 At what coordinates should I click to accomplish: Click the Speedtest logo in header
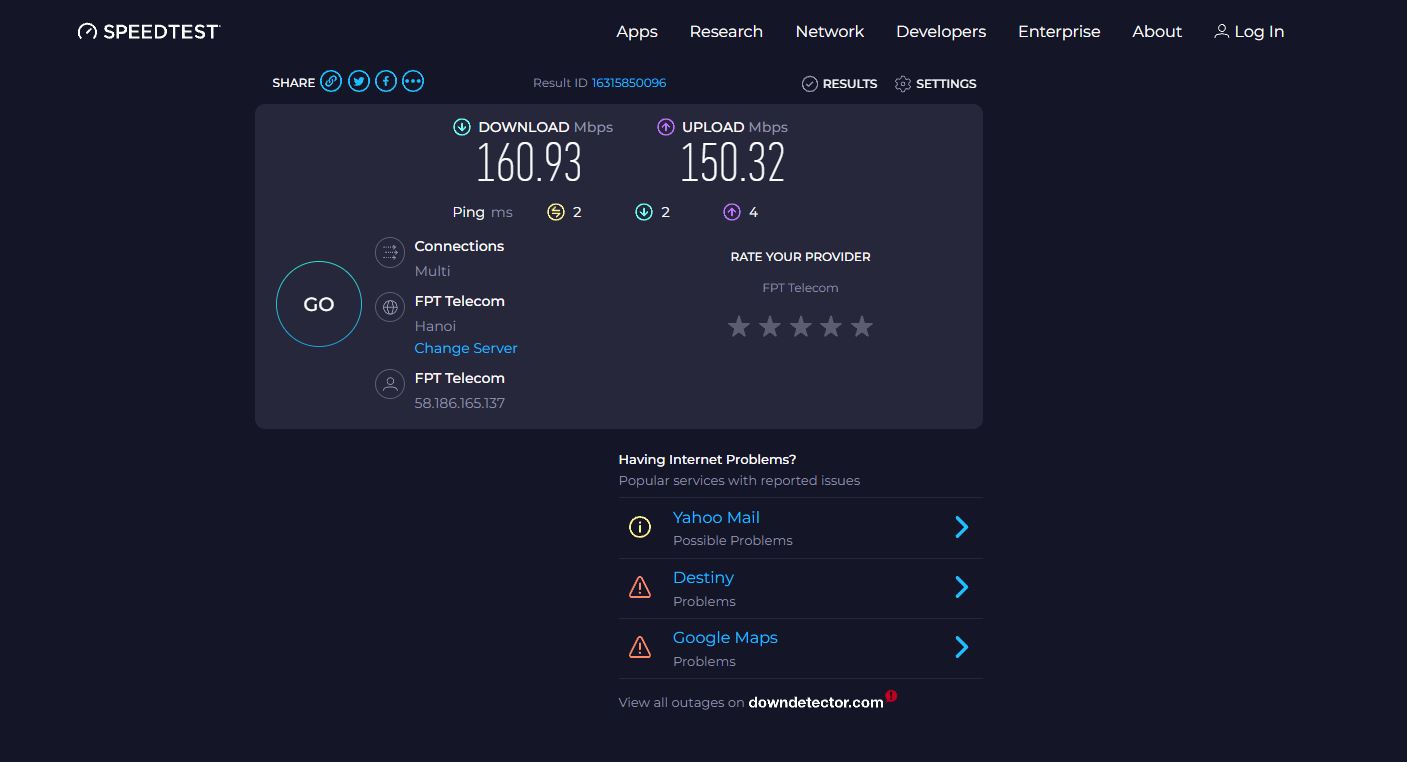[x=149, y=32]
